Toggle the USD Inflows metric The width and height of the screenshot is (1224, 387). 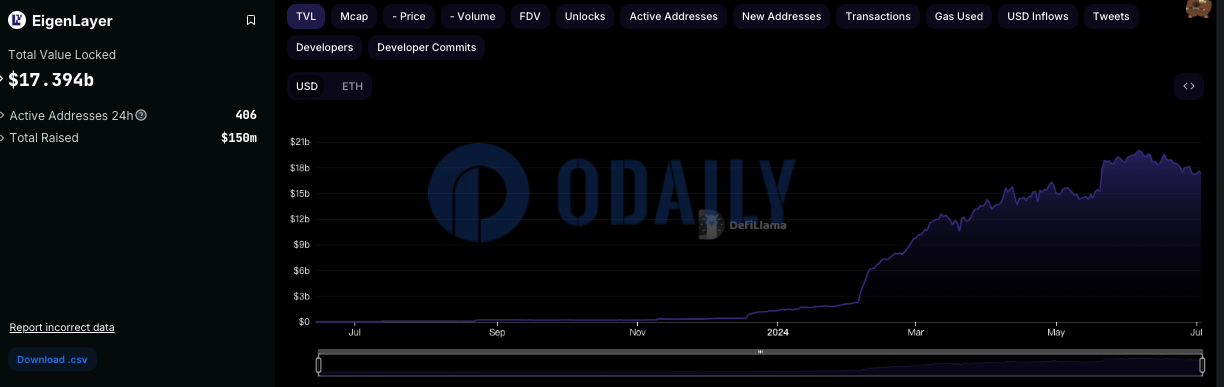[1038, 16]
